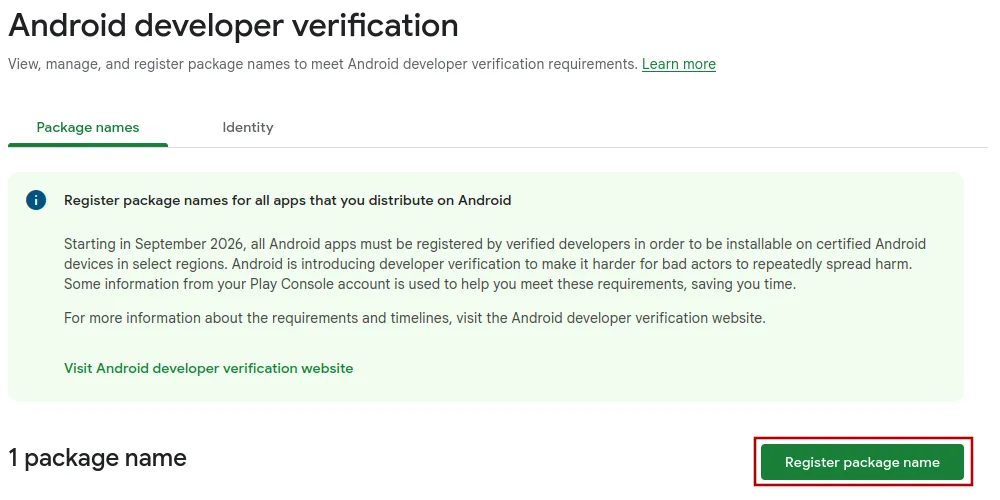Click the Register package name button
This screenshot has height=500, width=1000.
862,462
